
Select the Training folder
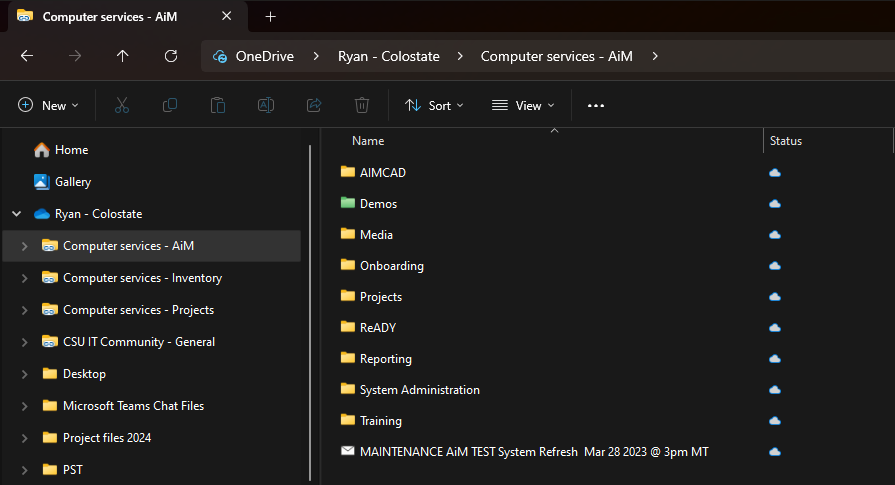coord(381,421)
